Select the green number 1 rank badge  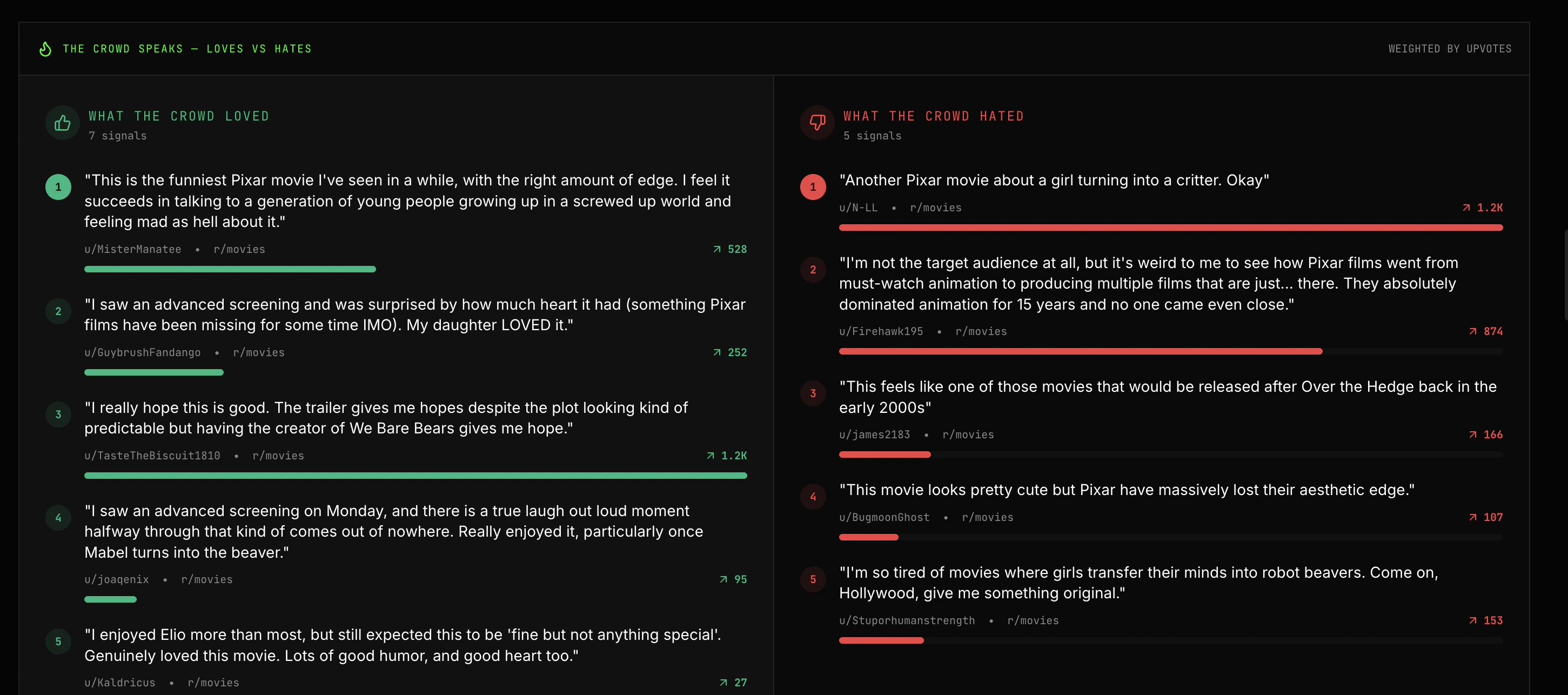(x=58, y=187)
